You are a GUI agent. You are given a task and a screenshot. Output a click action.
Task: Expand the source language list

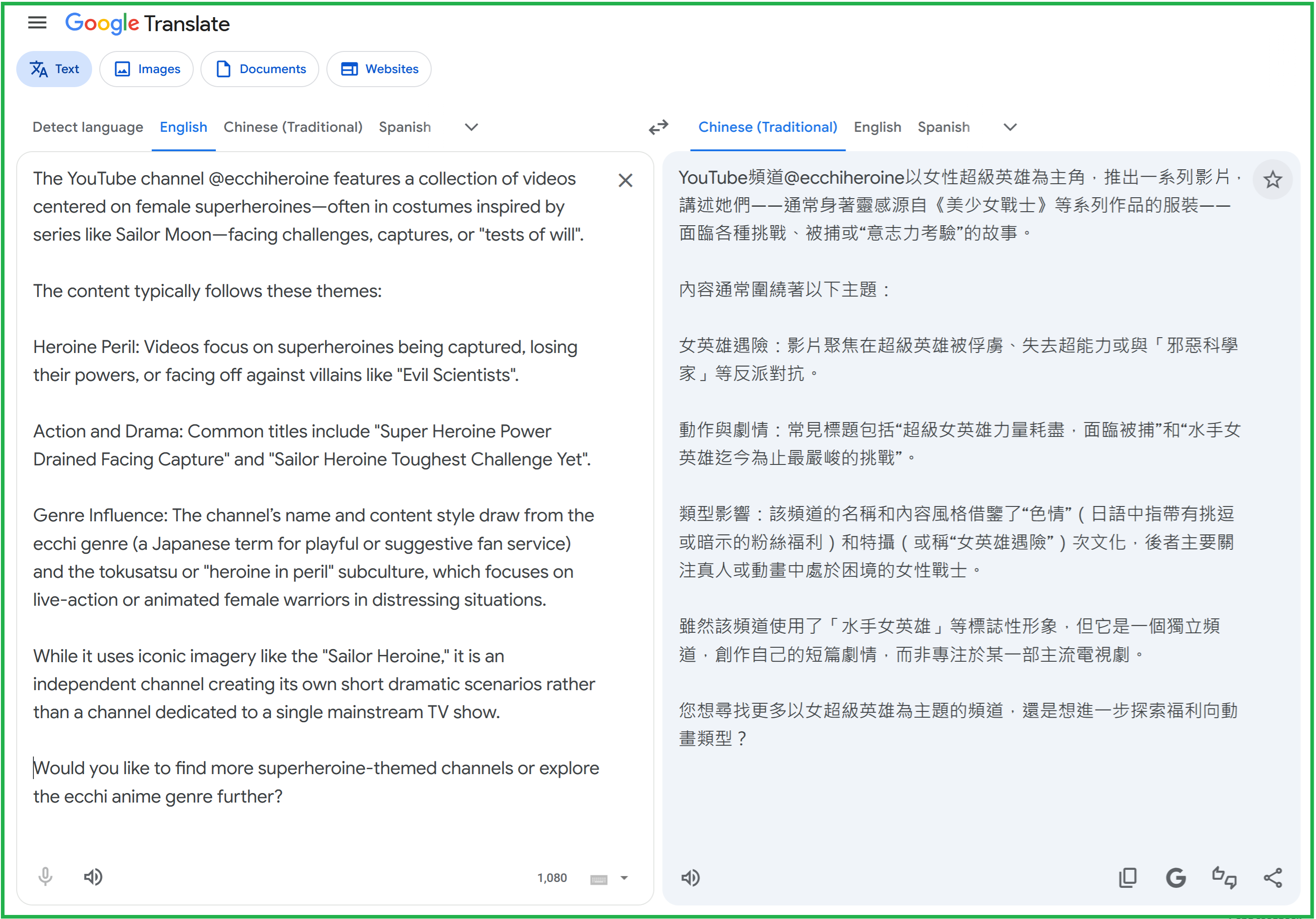point(471,127)
